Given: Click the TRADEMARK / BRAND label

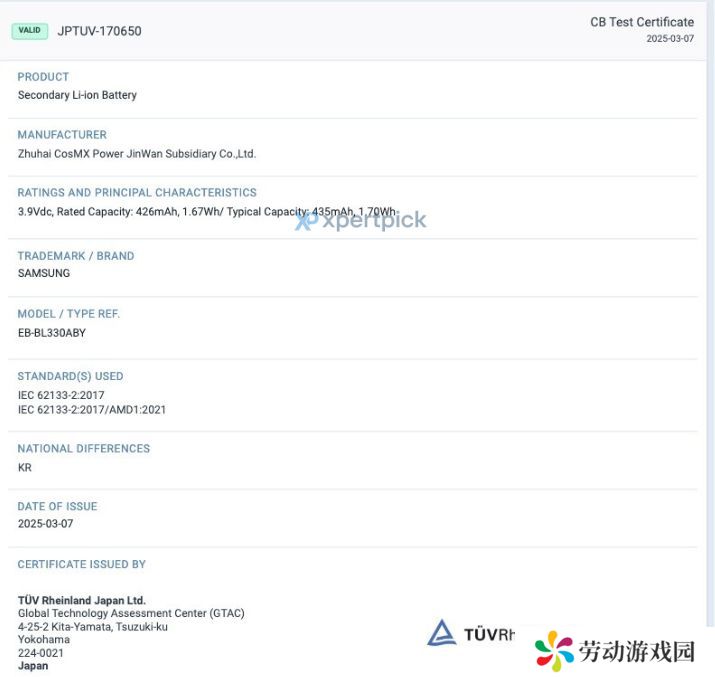Looking at the screenshot, I should (76, 256).
